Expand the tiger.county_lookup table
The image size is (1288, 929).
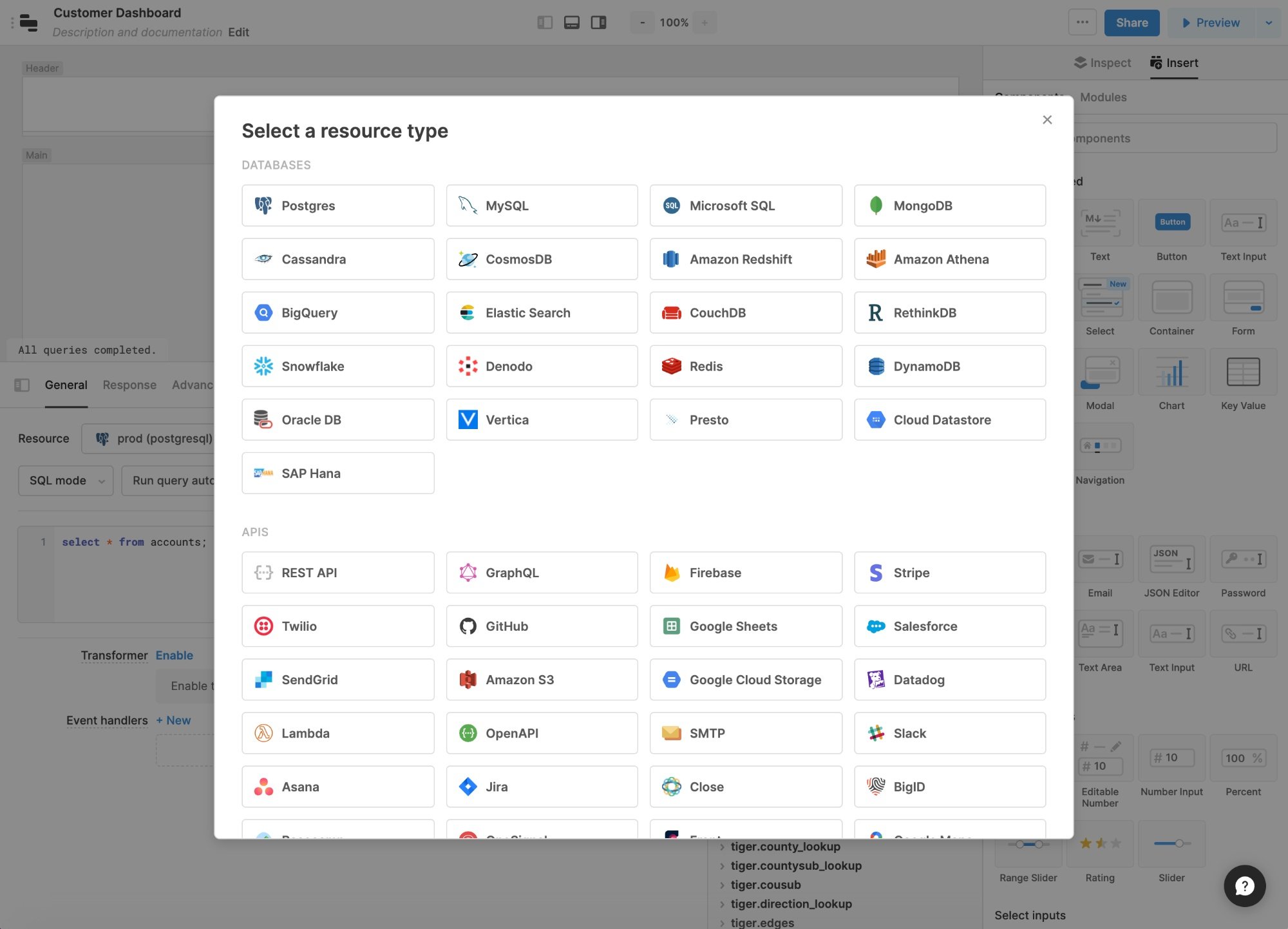(722, 847)
